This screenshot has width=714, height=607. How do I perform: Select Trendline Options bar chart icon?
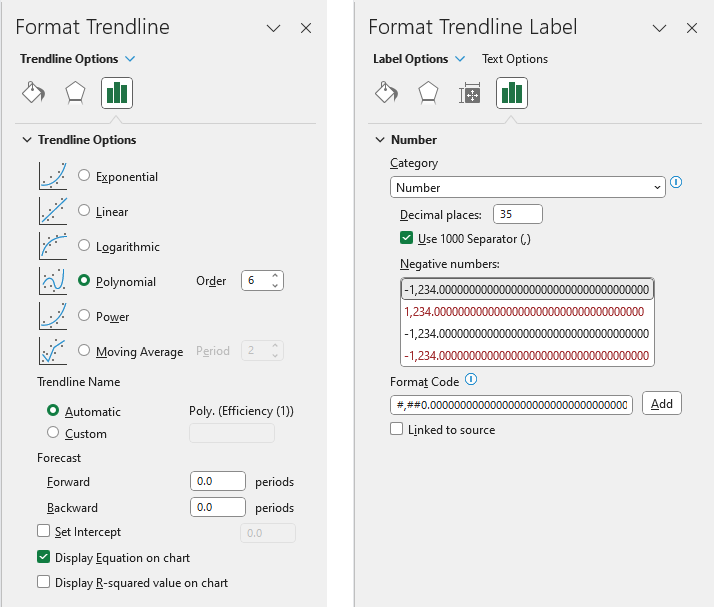[x=117, y=93]
